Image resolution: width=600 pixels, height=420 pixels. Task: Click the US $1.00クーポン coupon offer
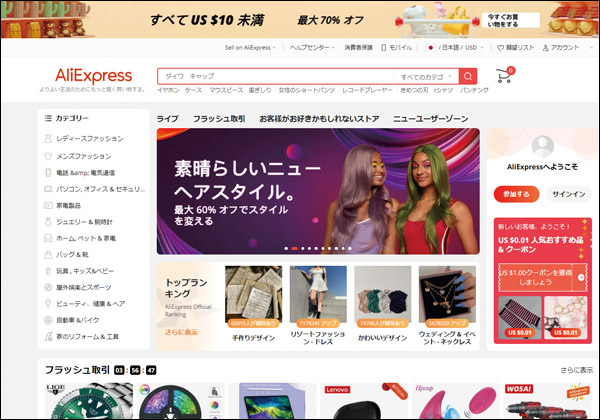coord(543,278)
